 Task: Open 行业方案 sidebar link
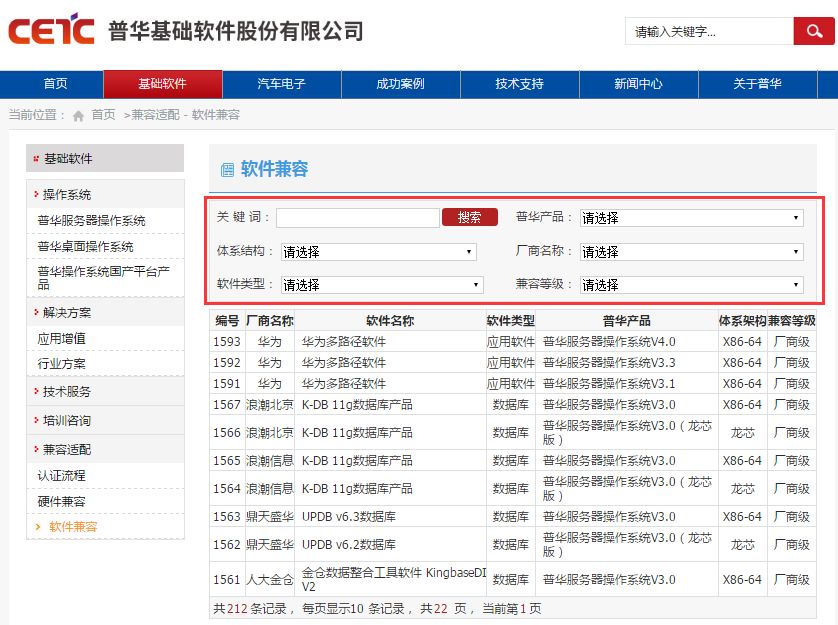tap(61, 364)
